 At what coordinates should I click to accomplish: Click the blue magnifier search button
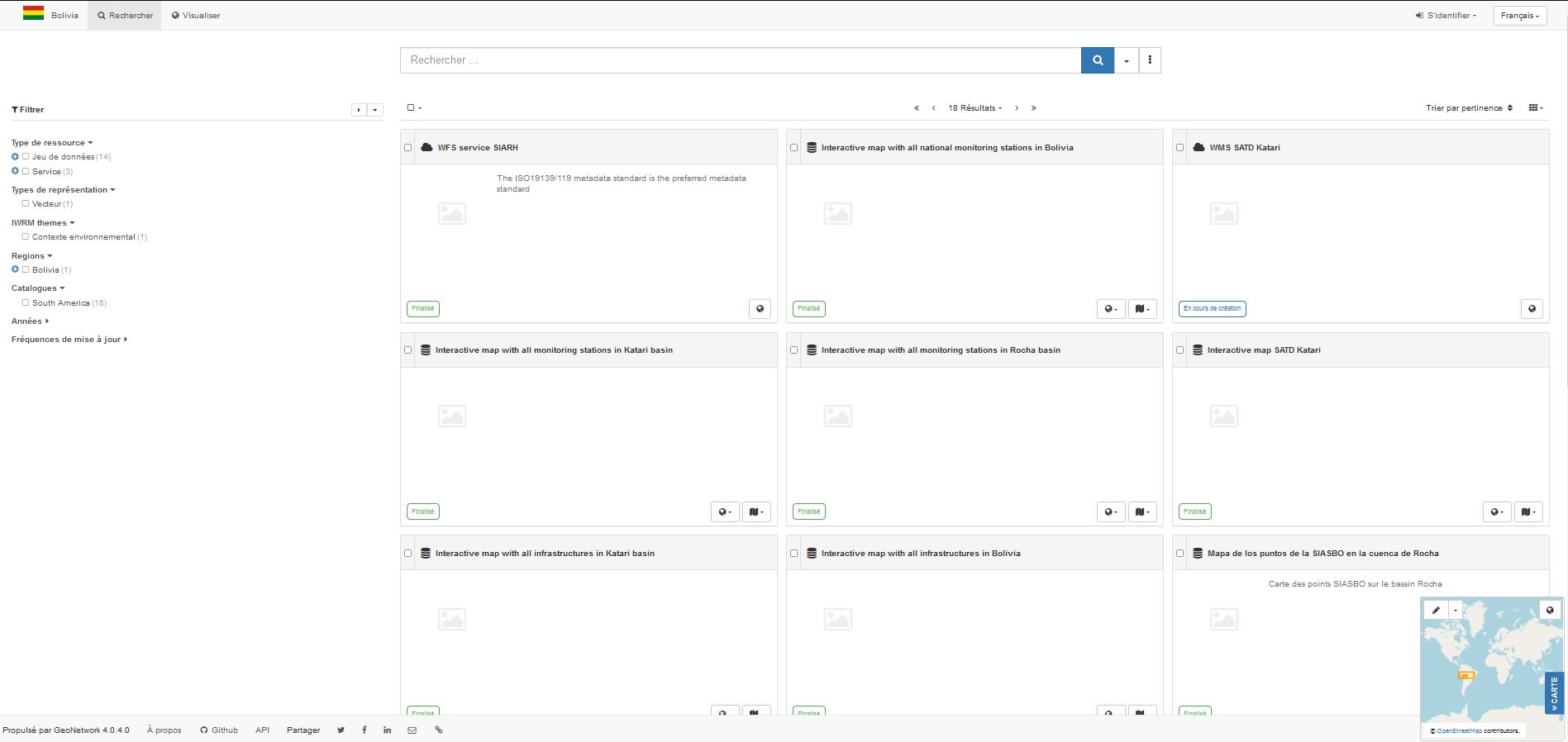tap(1097, 60)
